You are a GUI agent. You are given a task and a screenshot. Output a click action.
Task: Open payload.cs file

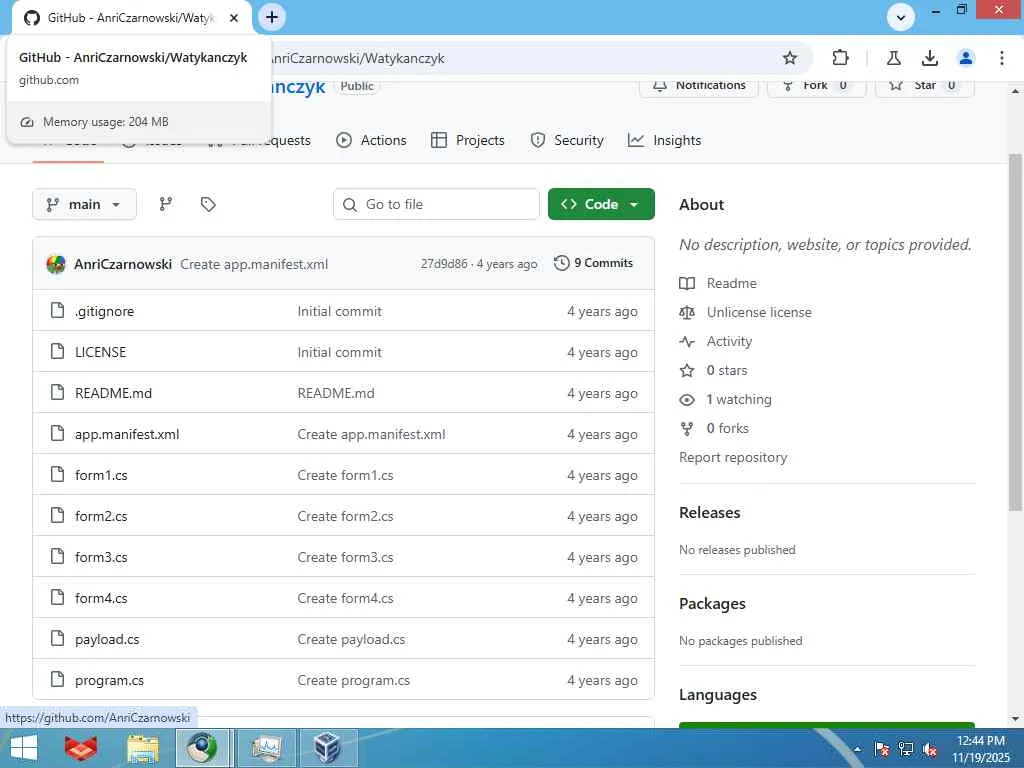pos(107,639)
